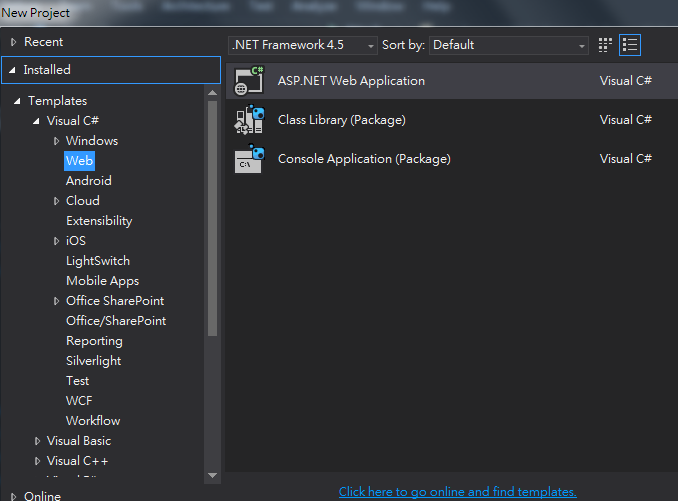This screenshot has height=501, width=678.
Task: Select the iOS template category label
Action: click(76, 241)
